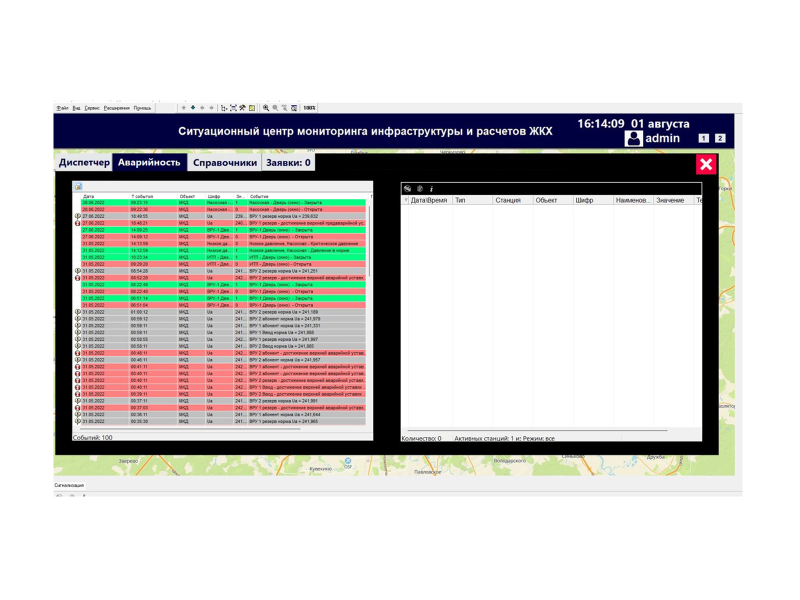The image size is (800, 600).
Task: Click the zoom window icon before the 100%
Action: click(294, 108)
